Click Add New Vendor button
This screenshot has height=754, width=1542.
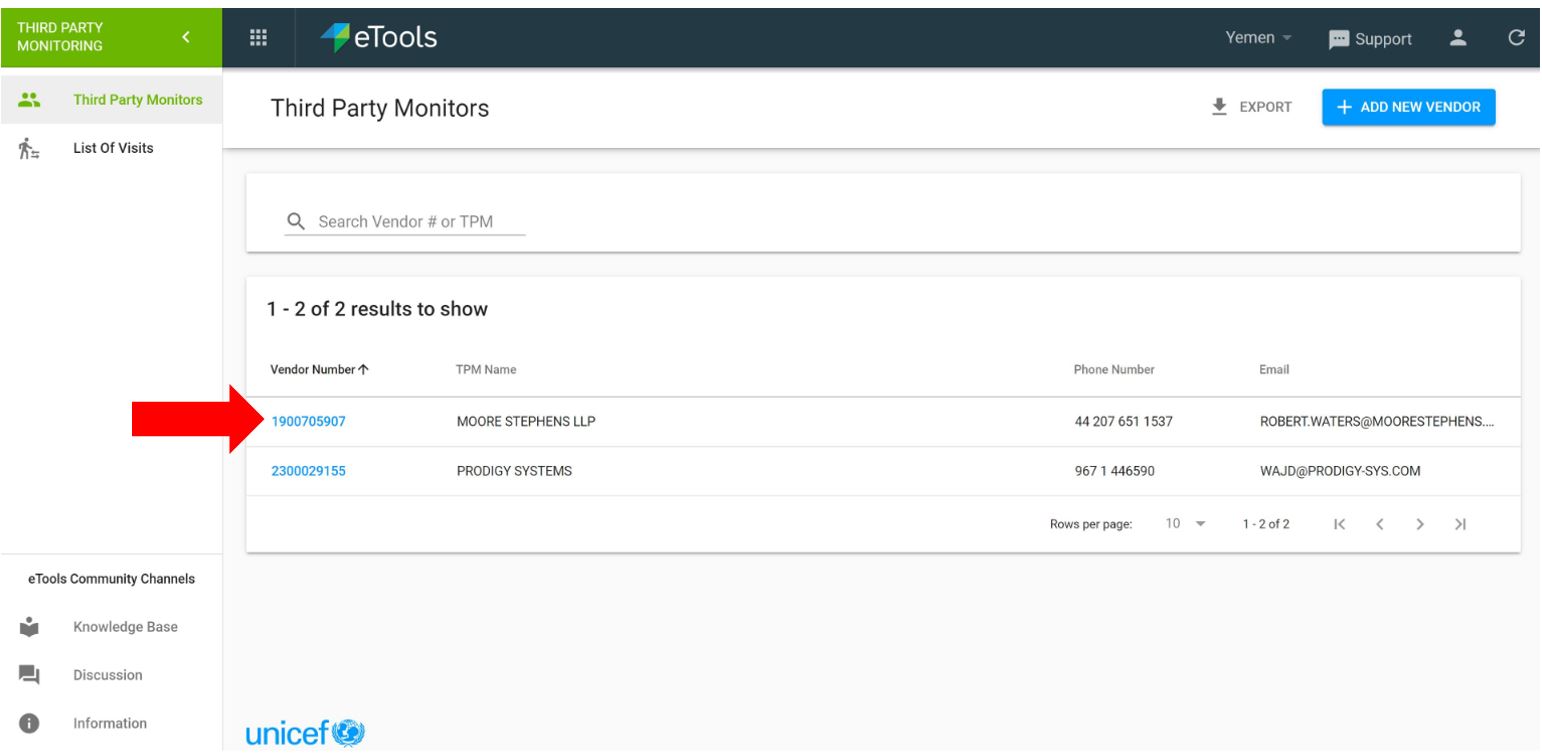[x=1408, y=107]
